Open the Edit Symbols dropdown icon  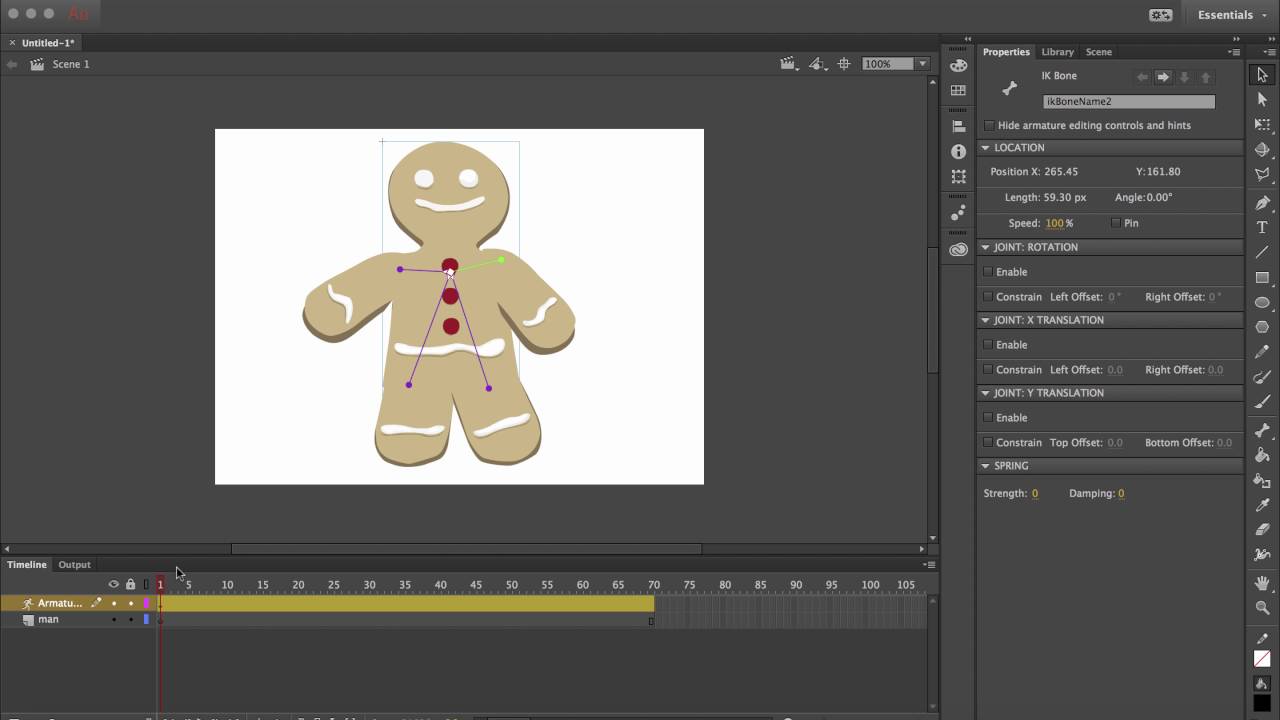[x=818, y=64]
